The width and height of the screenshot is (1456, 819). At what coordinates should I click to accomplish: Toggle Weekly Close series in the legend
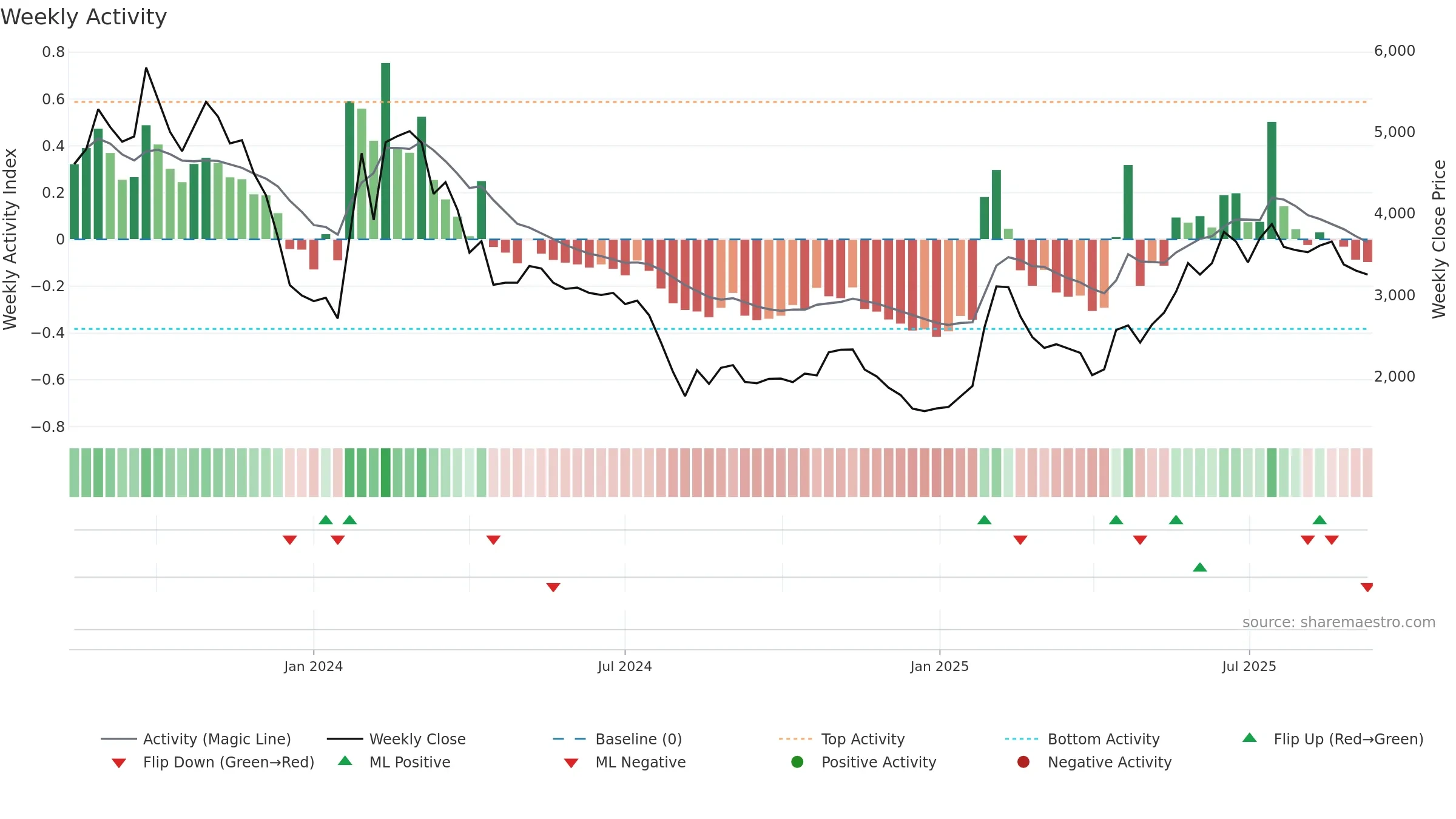(x=396, y=739)
